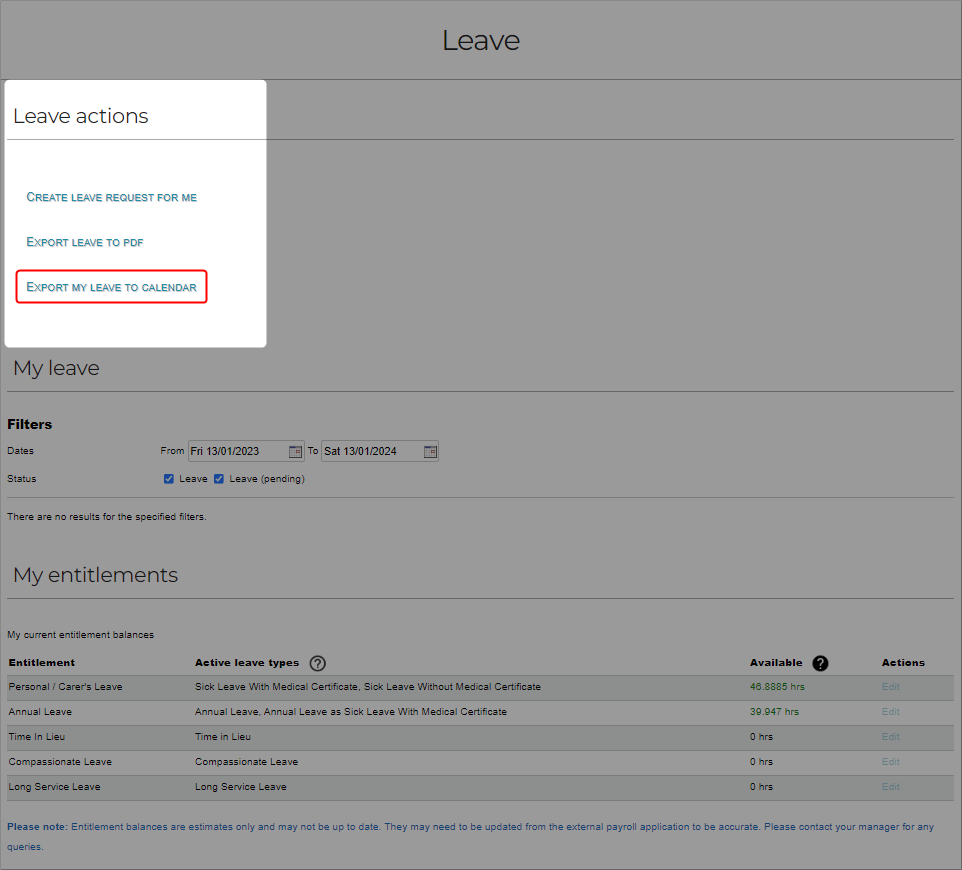Click the Actions column header
Image resolution: width=962 pixels, height=870 pixels.
903,663
